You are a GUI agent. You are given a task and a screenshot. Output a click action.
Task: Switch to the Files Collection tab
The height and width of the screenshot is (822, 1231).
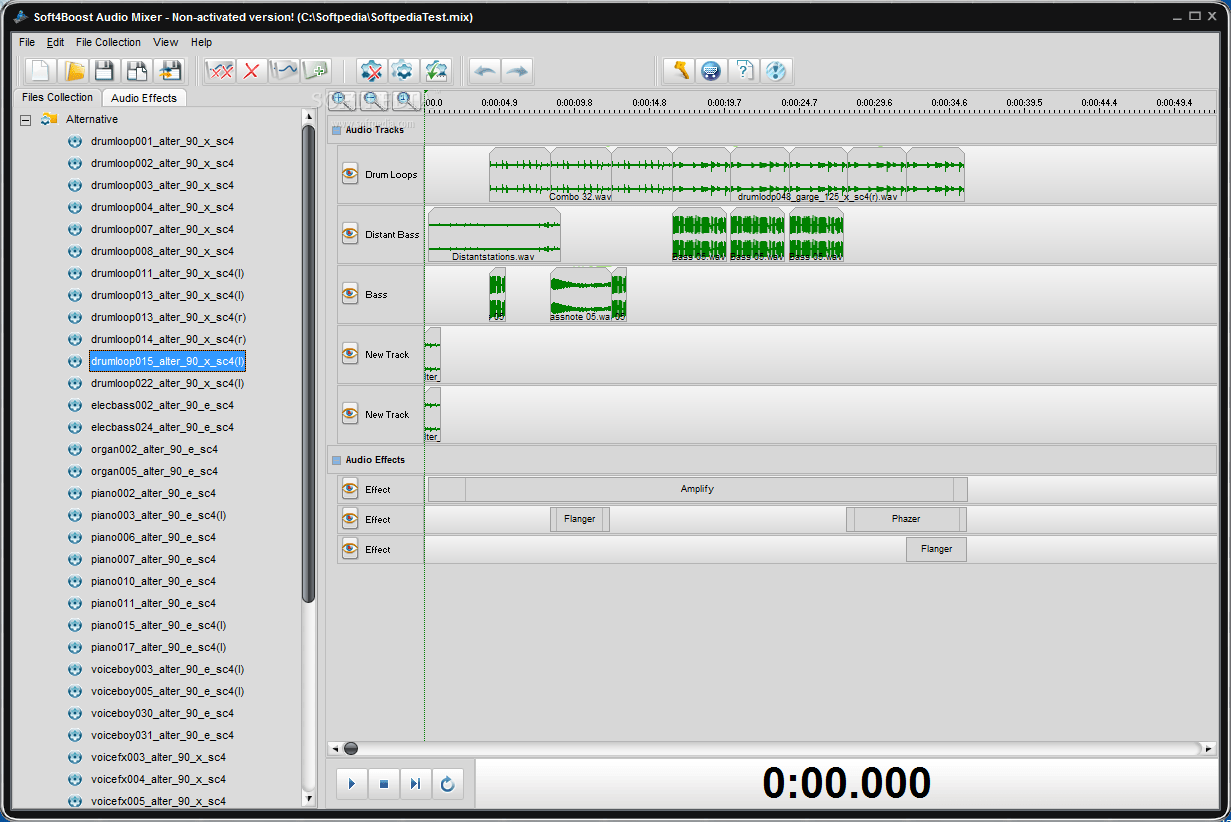pos(56,97)
